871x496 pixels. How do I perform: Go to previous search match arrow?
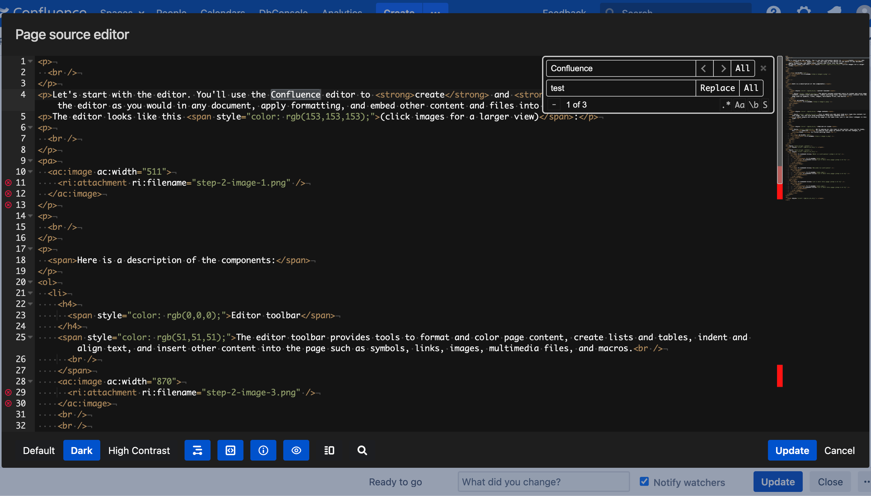[704, 68]
